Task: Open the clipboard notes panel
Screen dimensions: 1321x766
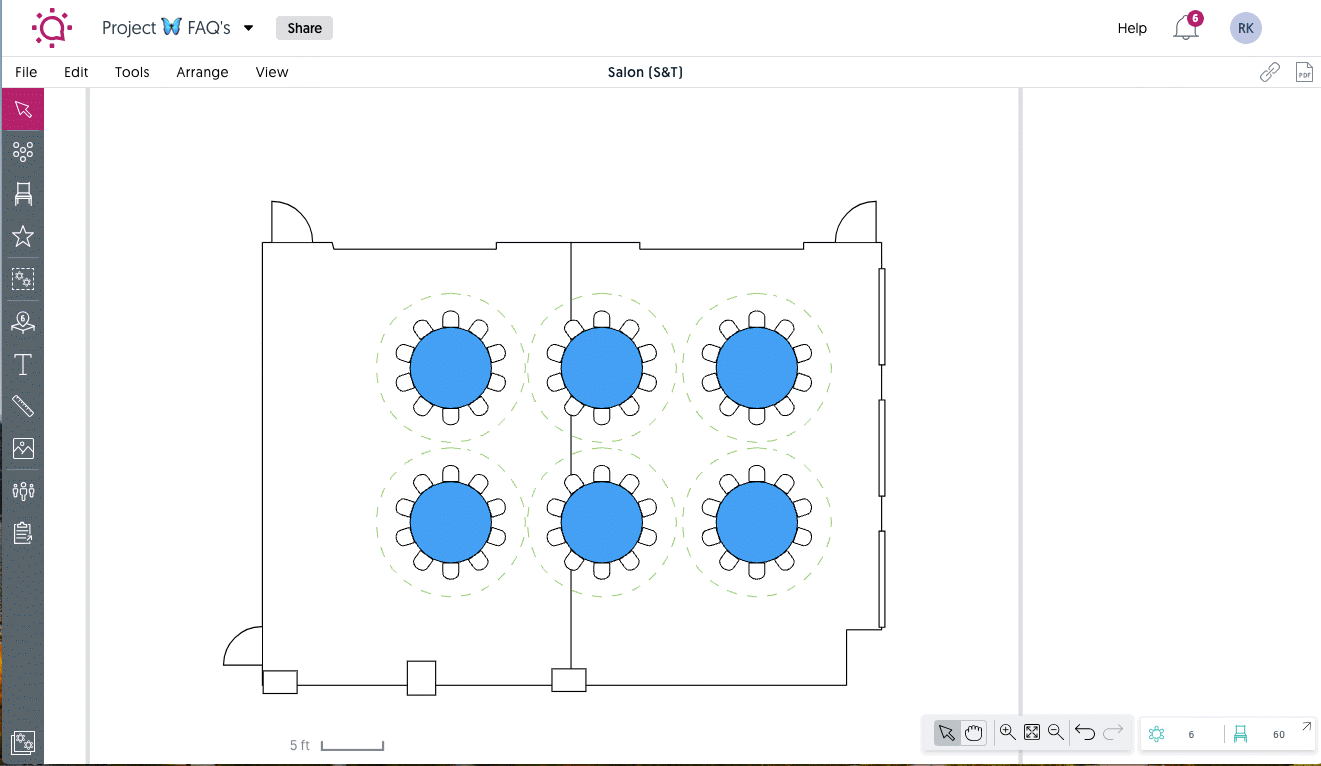Action: (x=22, y=532)
